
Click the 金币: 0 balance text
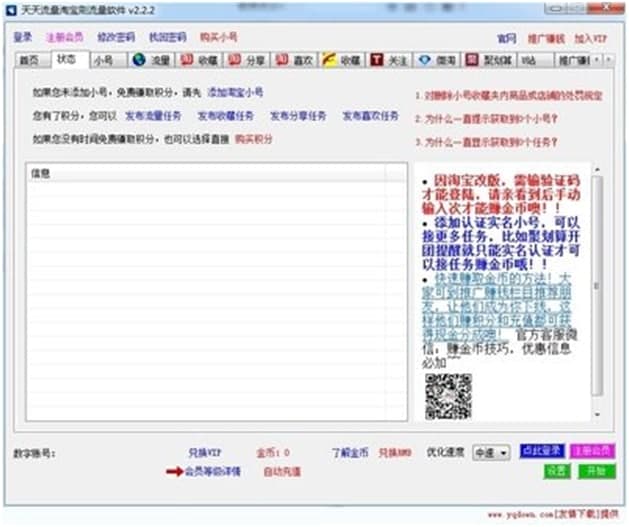(273, 453)
